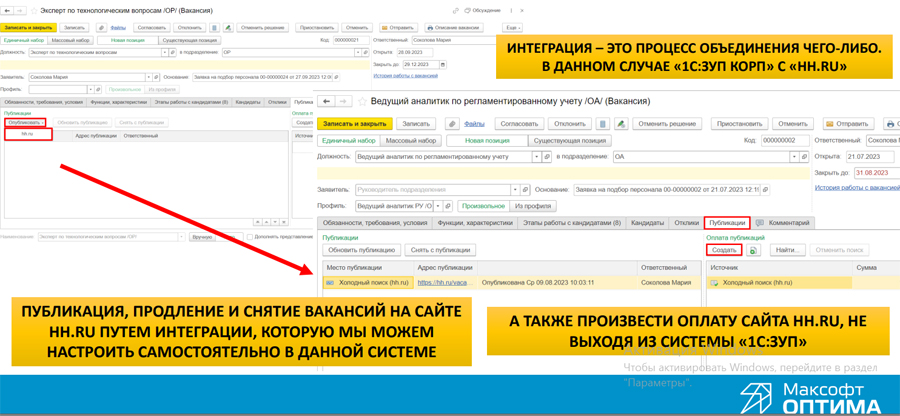Expand the ОР department dropdown
Screen dimensions: 900x416
click(358, 52)
